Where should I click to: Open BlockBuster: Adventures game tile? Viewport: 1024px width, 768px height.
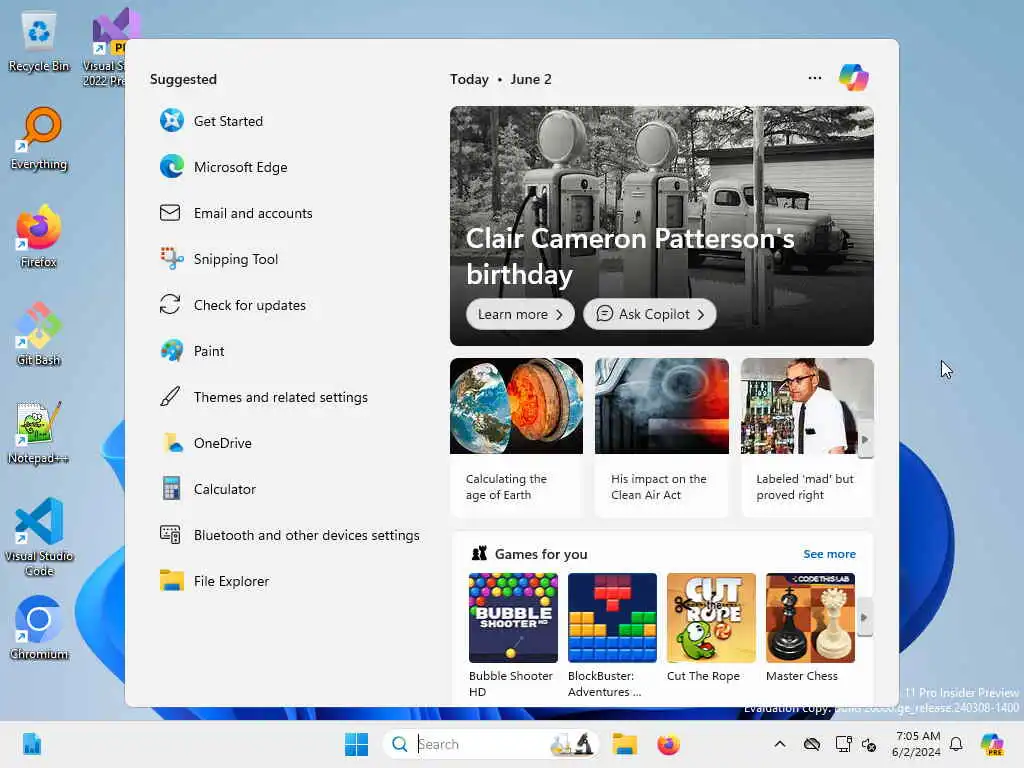(612, 635)
